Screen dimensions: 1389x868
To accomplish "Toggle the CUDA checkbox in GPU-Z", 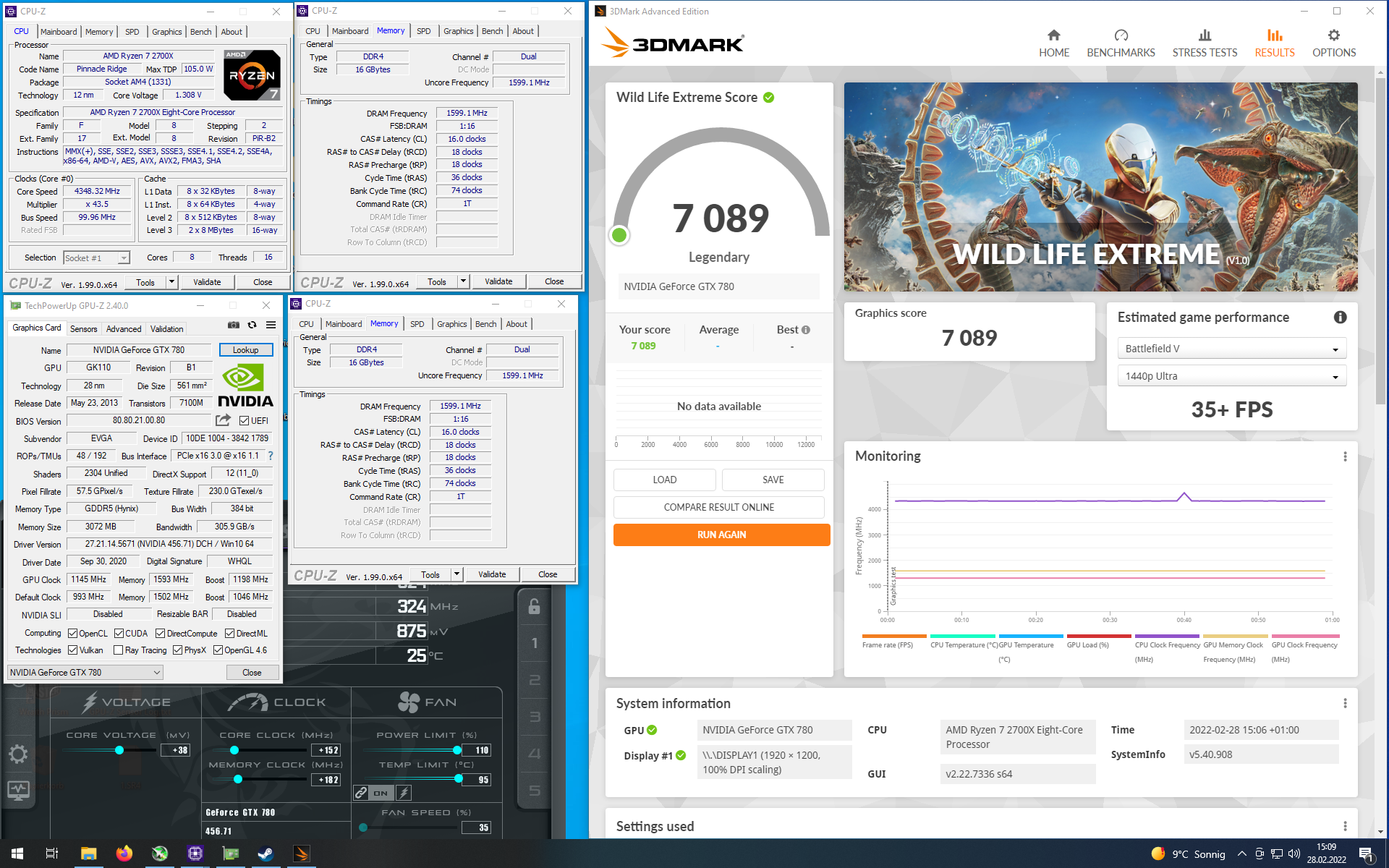I will click(x=119, y=633).
